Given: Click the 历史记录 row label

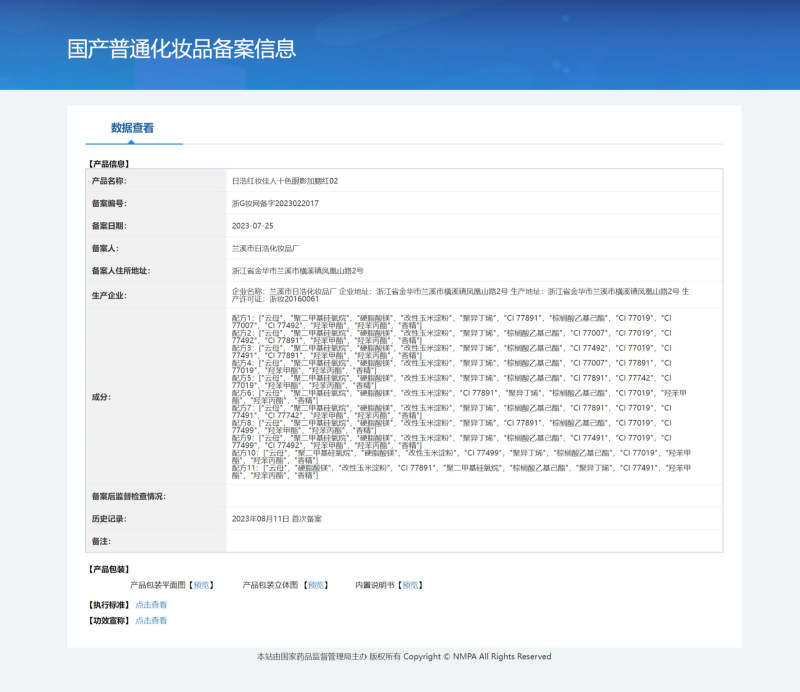Looking at the screenshot, I should [109, 518].
